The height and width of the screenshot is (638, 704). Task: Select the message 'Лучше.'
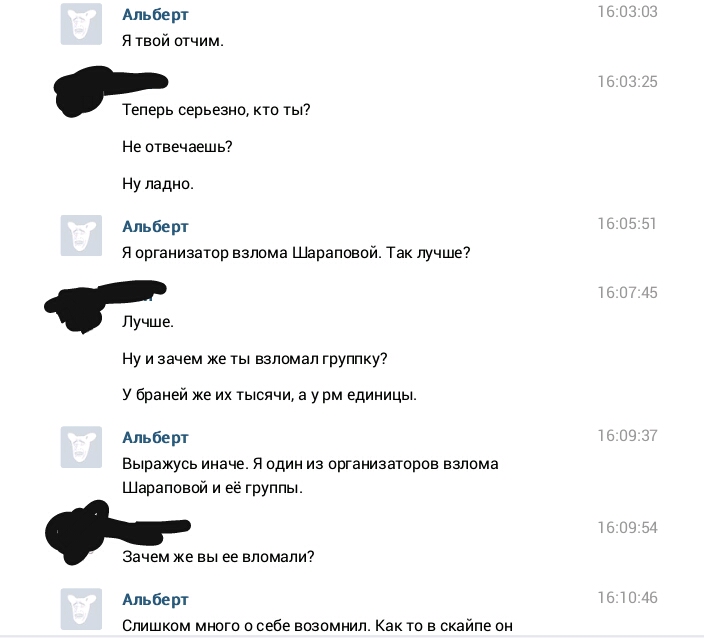pyautogui.click(x=148, y=321)
